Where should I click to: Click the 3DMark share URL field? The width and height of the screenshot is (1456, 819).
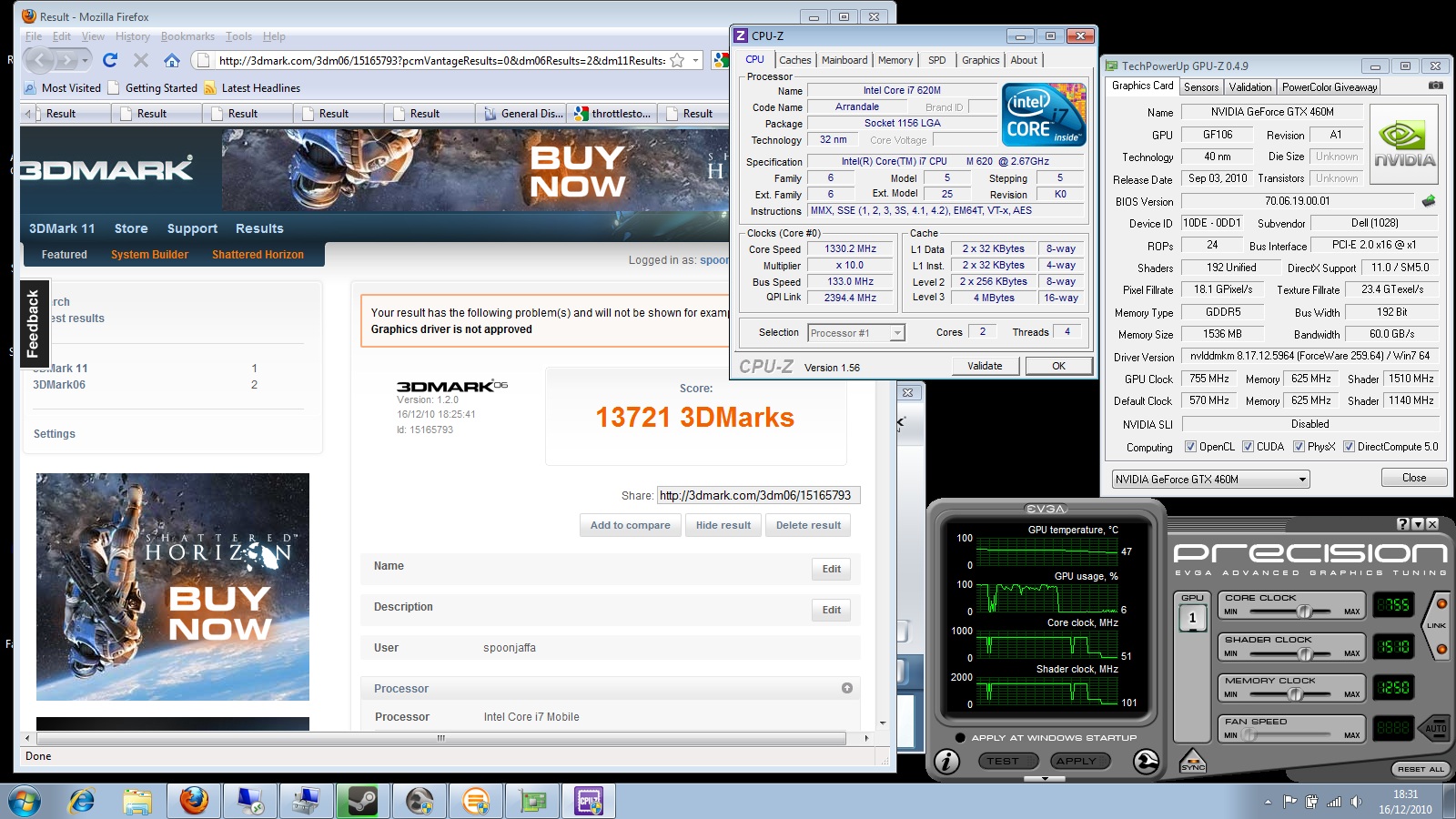point(758,496)
